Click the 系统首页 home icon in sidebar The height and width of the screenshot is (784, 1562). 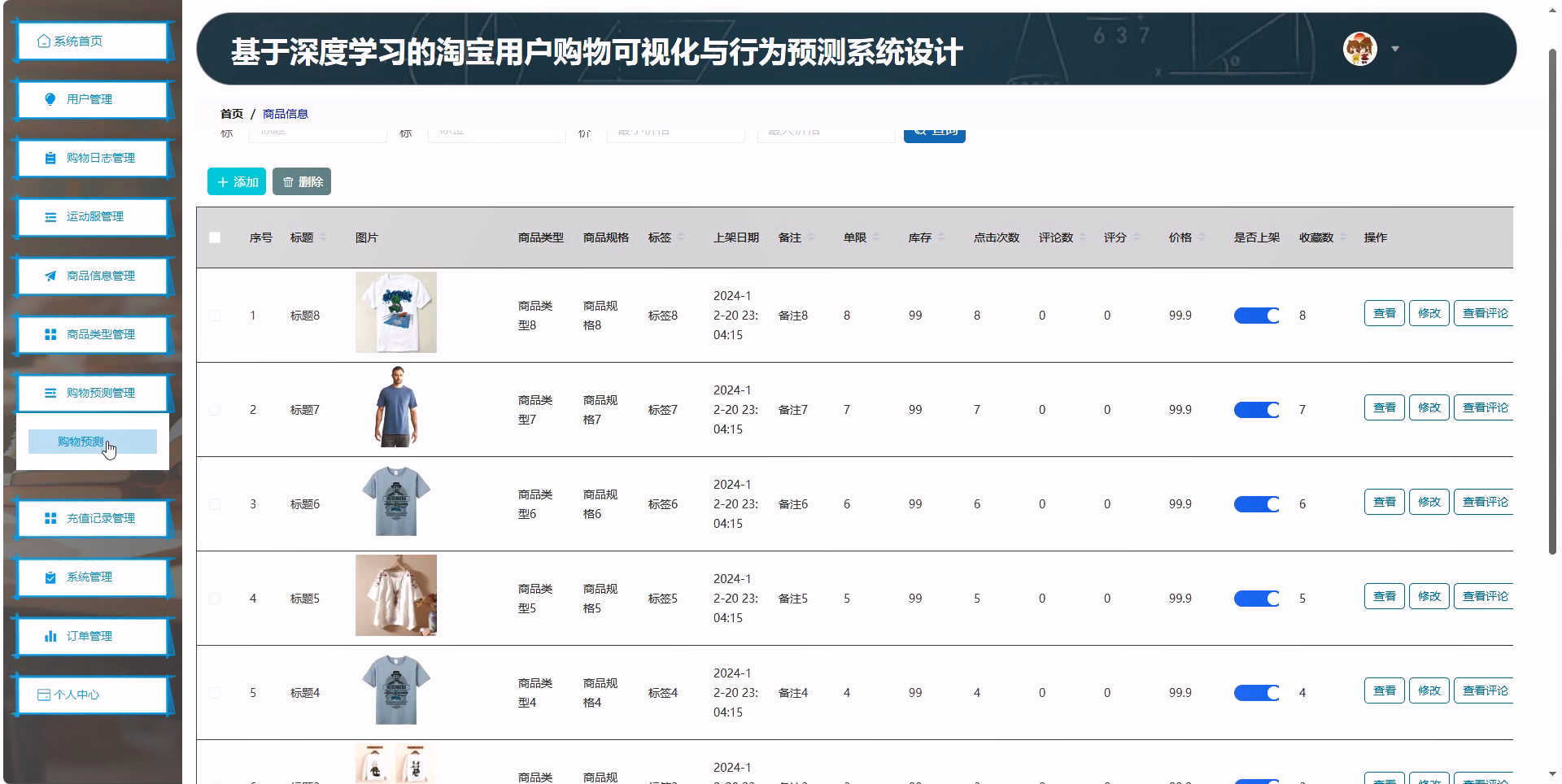(42, 40)
